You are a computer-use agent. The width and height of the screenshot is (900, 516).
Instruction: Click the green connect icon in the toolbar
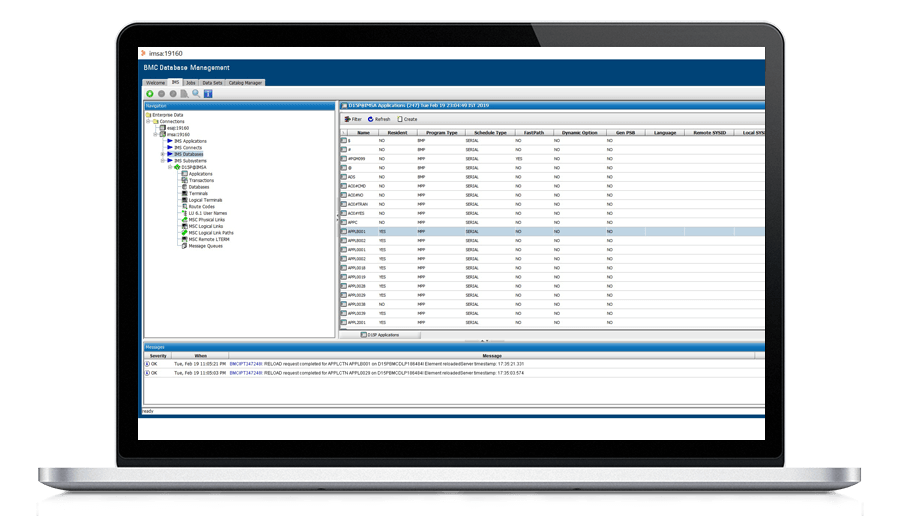[150, 93]
